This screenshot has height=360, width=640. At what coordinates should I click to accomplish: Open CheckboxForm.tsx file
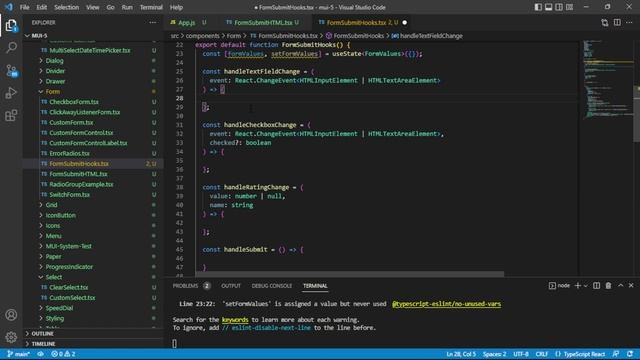tap(74, 102)
